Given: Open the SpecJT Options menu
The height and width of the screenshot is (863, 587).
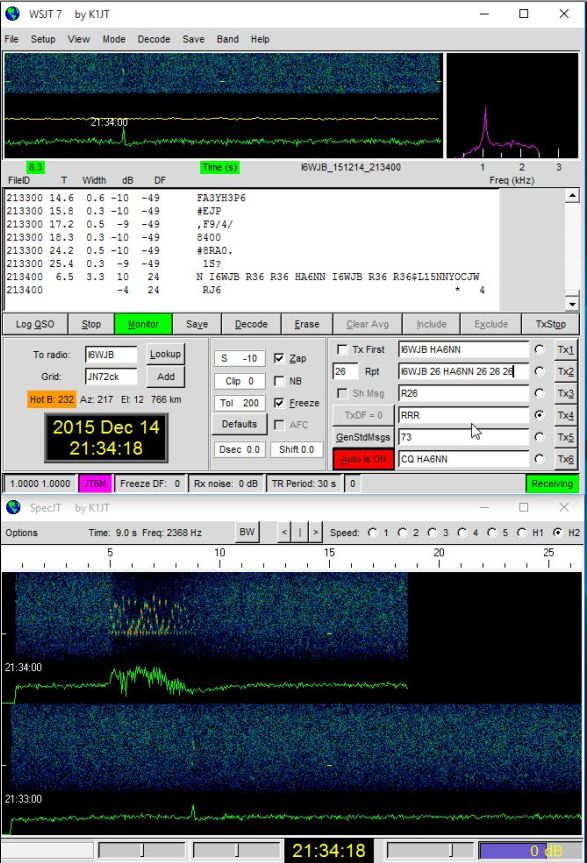Looking at the screenshot, I should 21,533.
